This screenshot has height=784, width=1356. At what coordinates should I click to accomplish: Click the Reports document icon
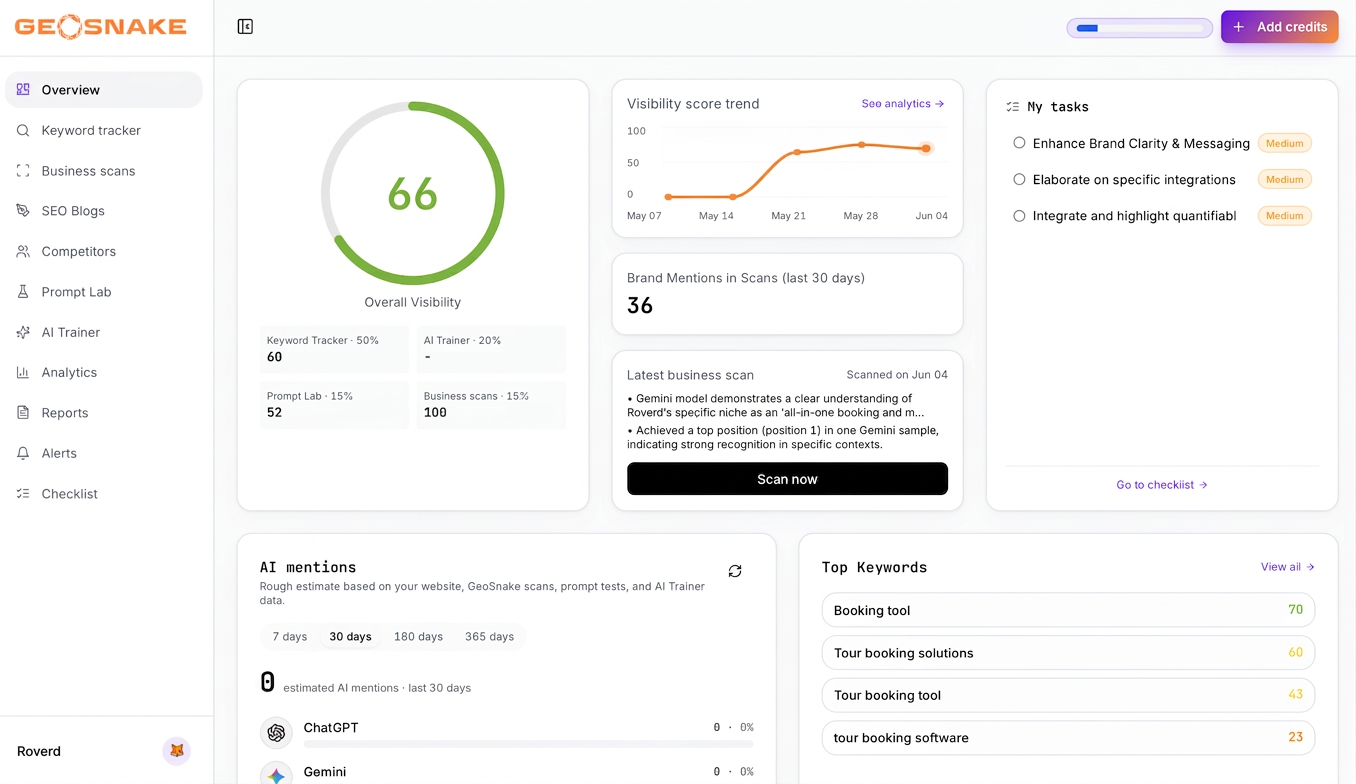(23, 413)
